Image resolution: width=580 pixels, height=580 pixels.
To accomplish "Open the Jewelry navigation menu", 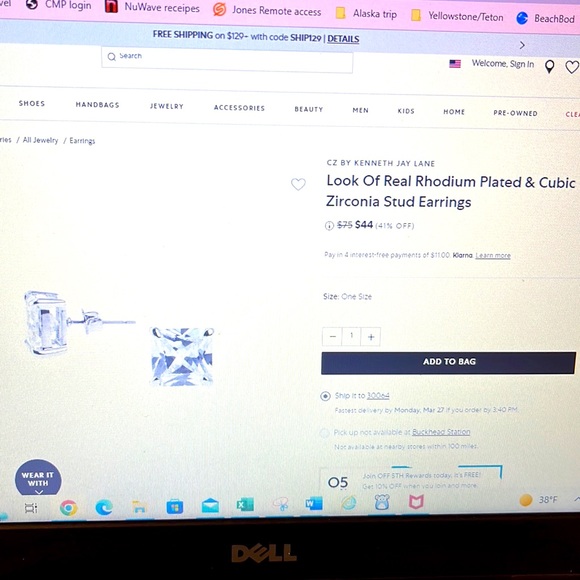I will coord(166,106).
